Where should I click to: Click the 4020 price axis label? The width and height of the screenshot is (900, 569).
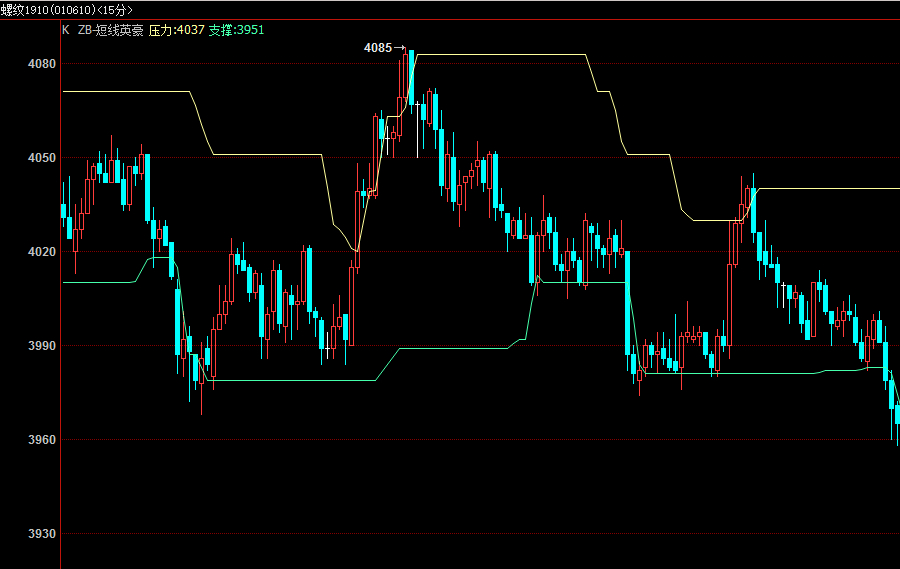[42, 251]
